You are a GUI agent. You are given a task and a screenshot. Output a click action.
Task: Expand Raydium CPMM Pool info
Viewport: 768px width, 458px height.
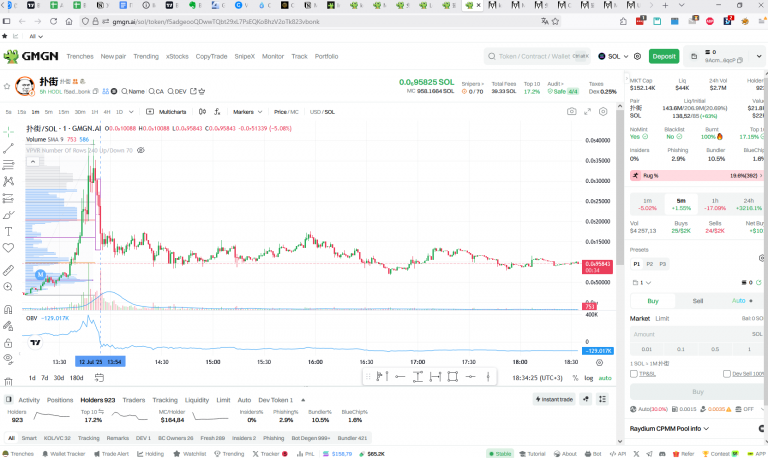[x=669, y=429]
